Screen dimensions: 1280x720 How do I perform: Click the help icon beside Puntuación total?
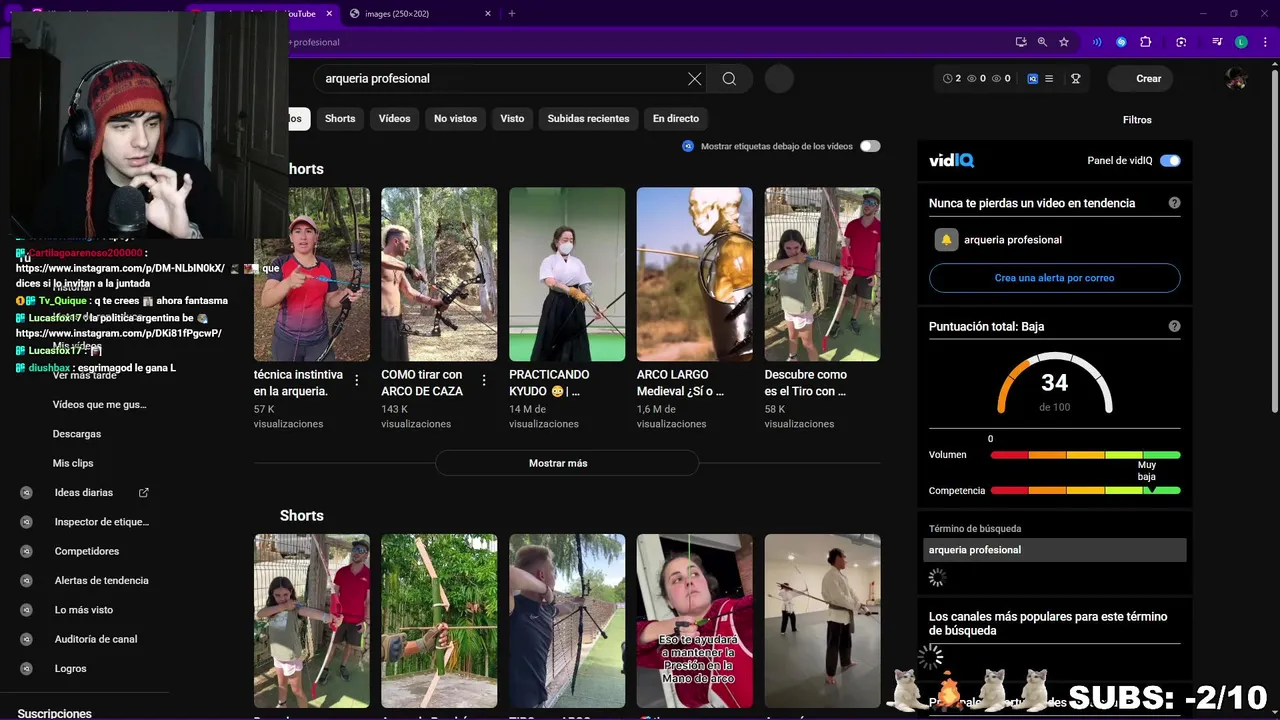1174,326
